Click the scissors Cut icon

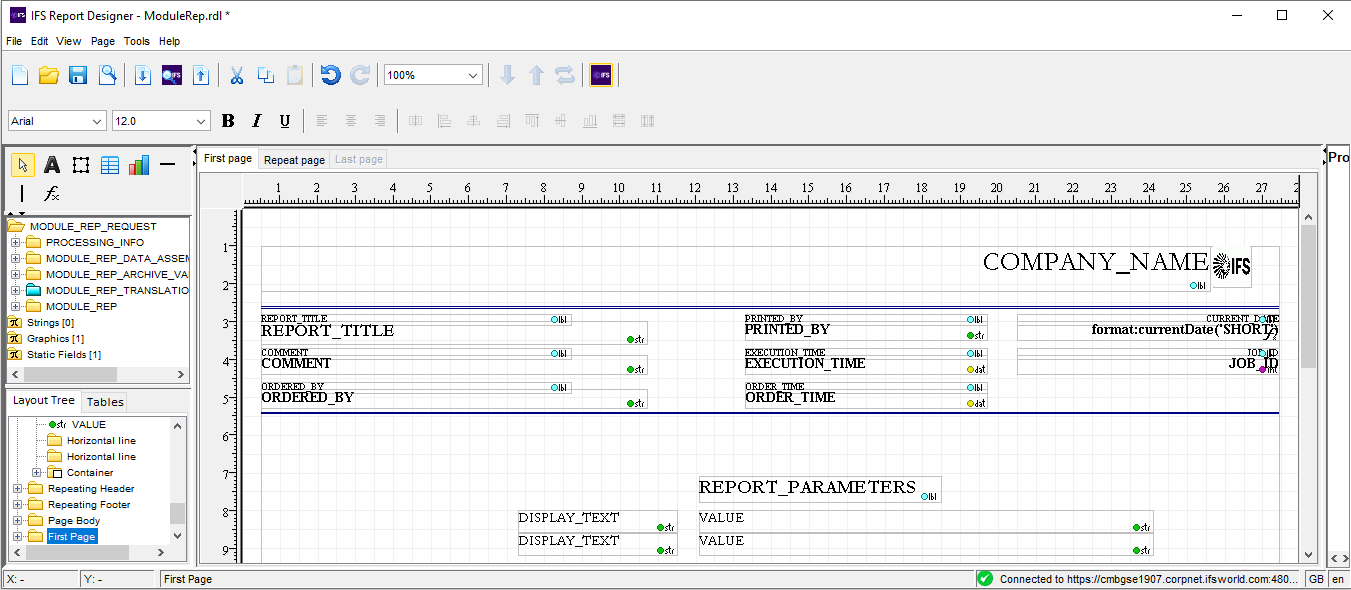[x=237, y=75]
